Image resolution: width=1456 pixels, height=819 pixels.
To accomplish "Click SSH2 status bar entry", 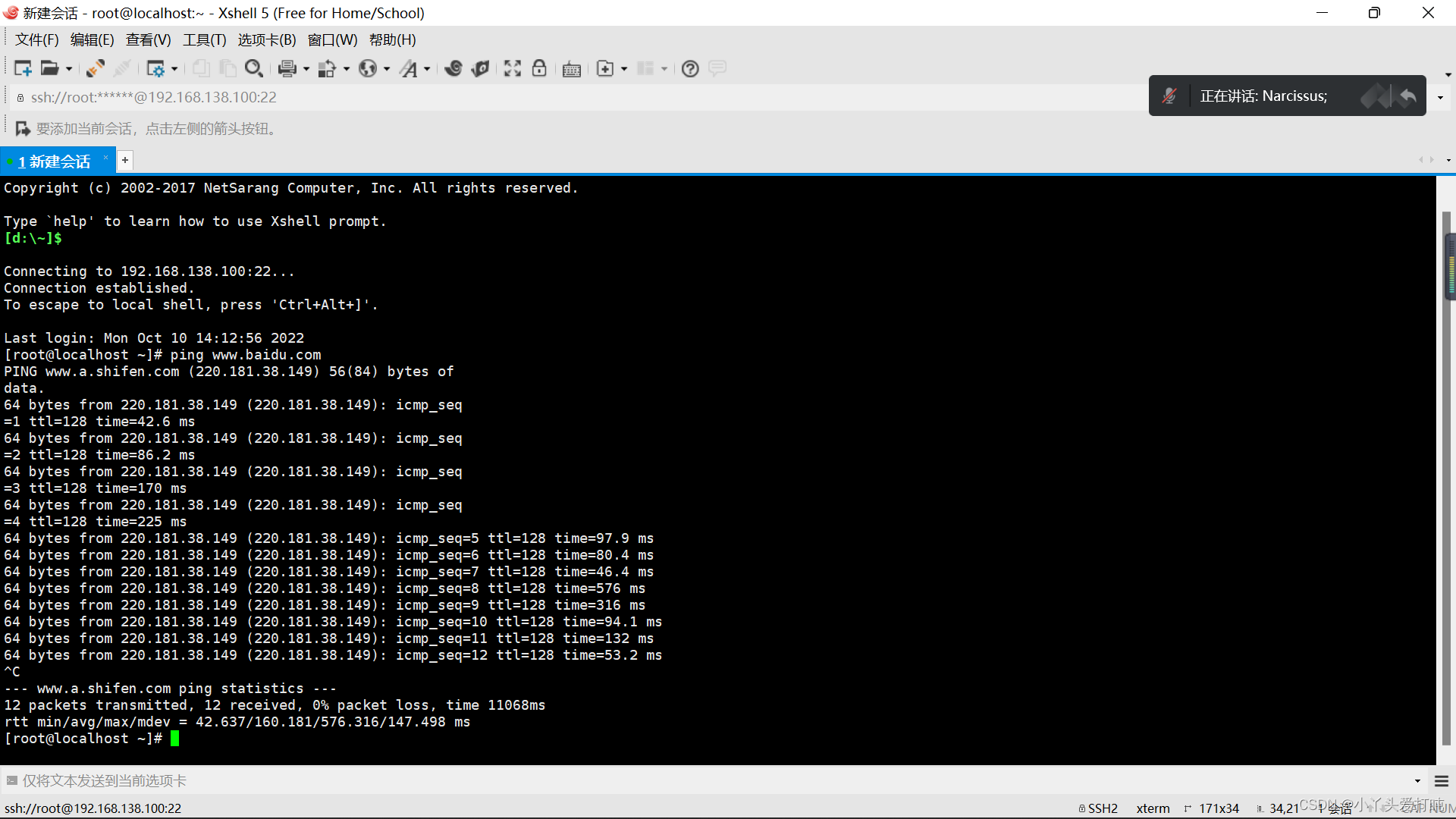I will coord(1098,808).
